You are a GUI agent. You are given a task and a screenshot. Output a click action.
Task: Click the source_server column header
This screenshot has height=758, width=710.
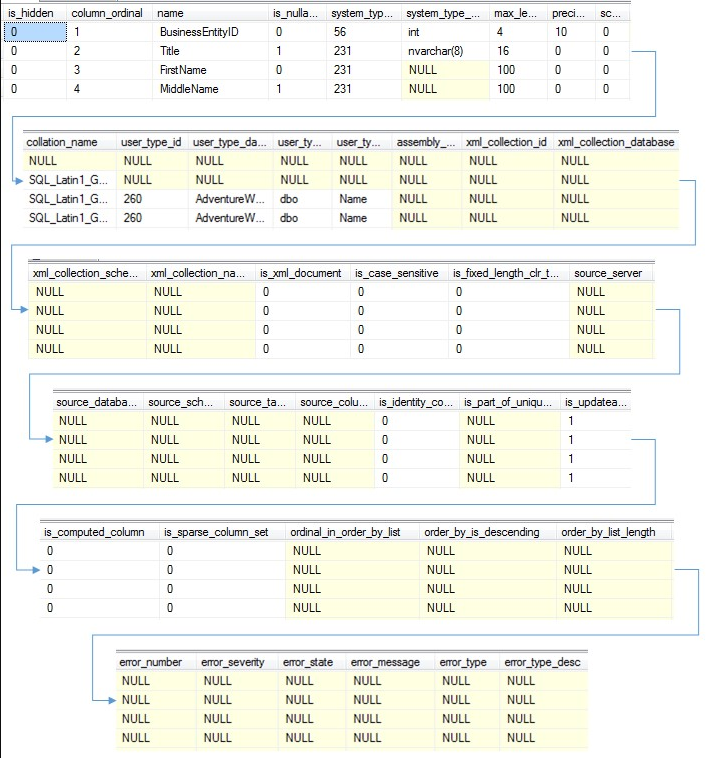coord(611,273)
